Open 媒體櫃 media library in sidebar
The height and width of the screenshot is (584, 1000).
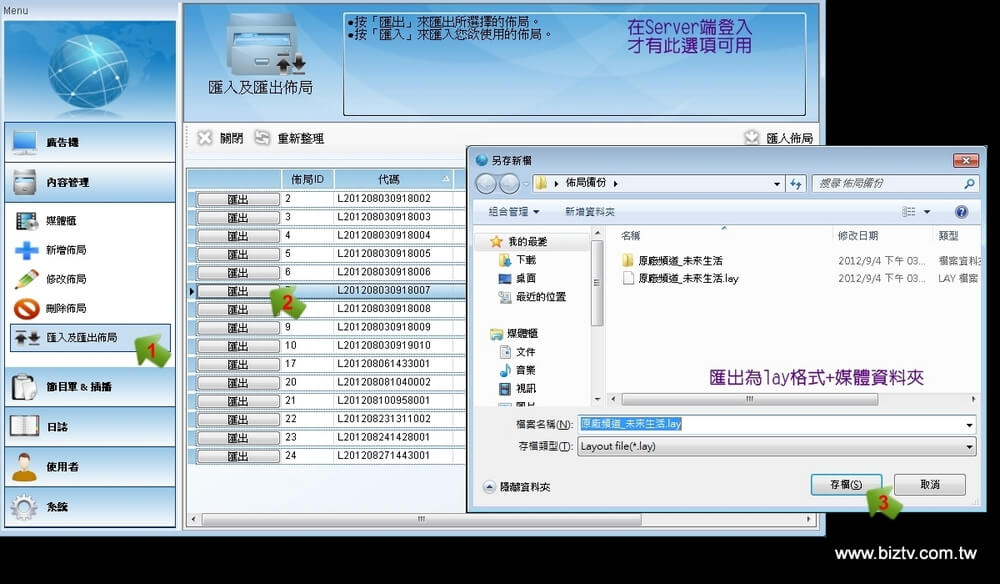(27, 220)
